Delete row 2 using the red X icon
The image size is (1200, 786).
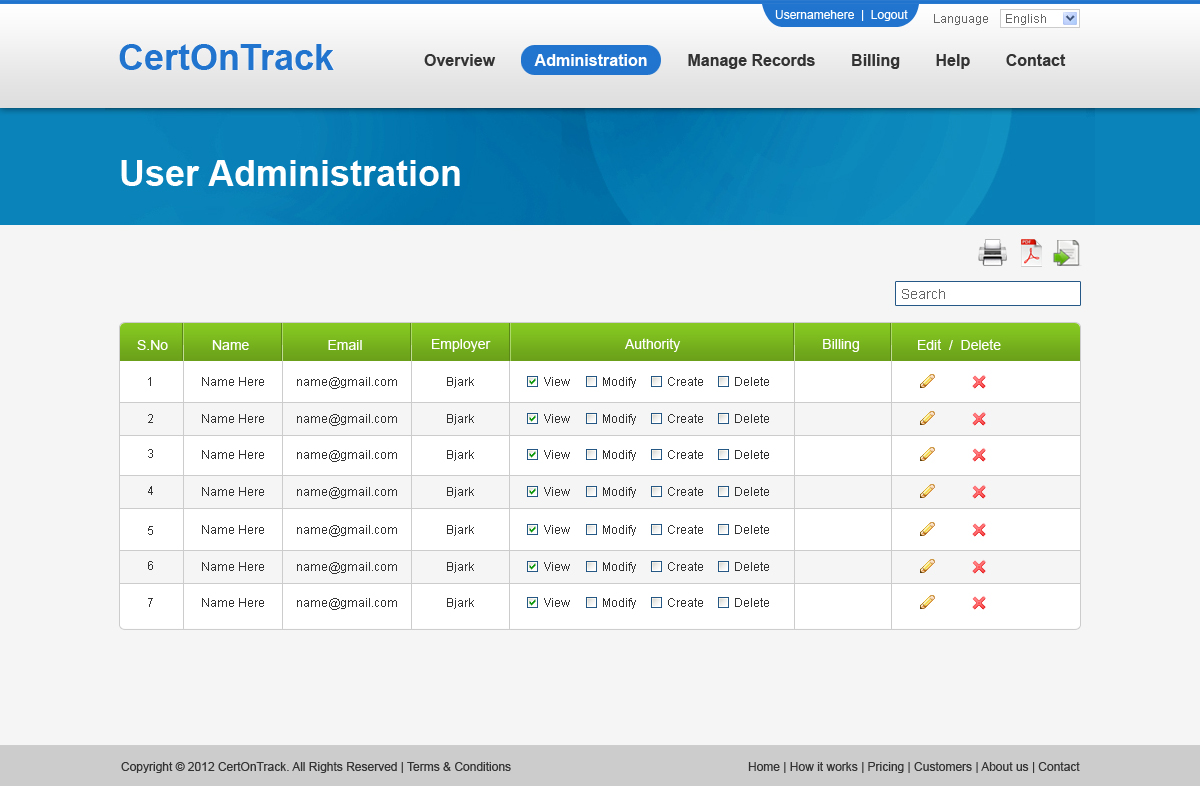979,419
